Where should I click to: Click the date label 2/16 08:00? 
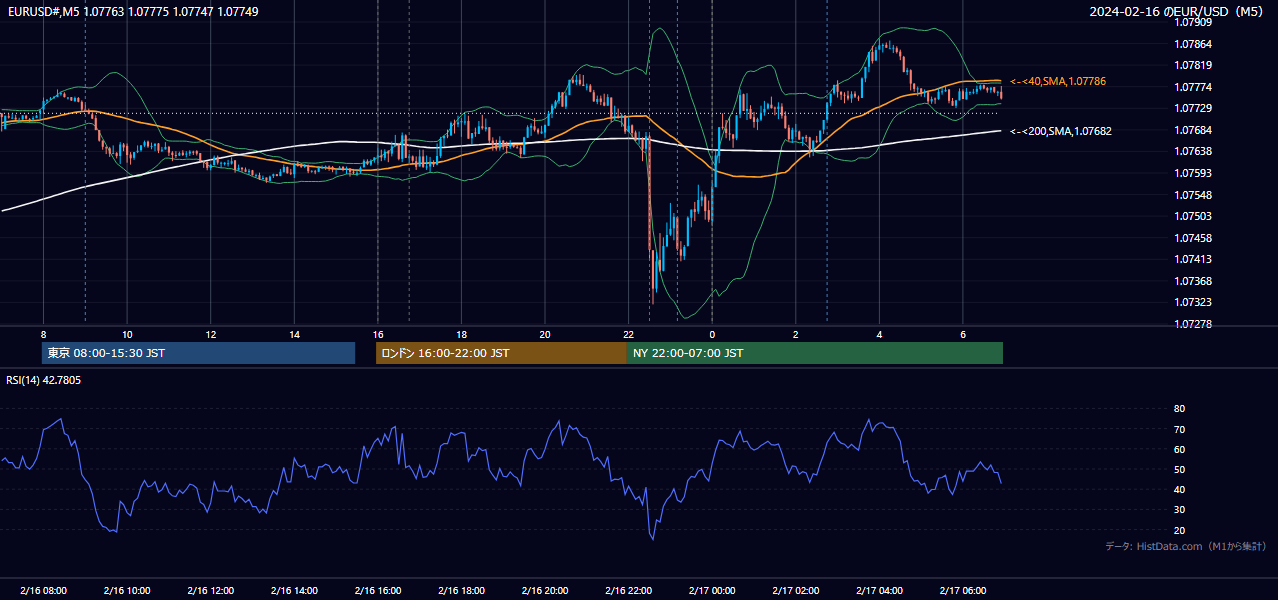(43, 591)
